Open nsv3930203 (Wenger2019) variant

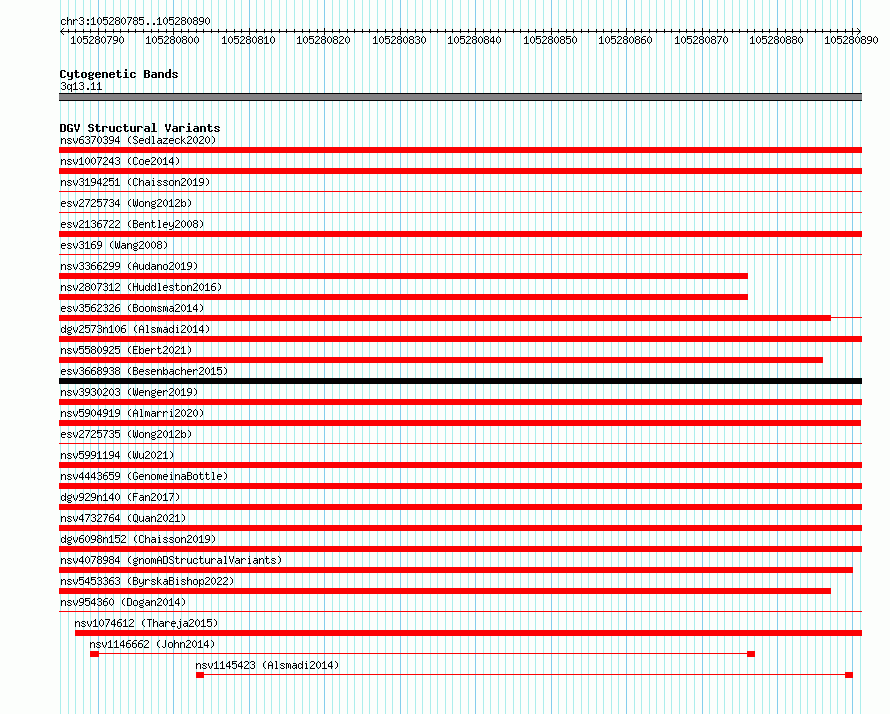pos(129,392)
